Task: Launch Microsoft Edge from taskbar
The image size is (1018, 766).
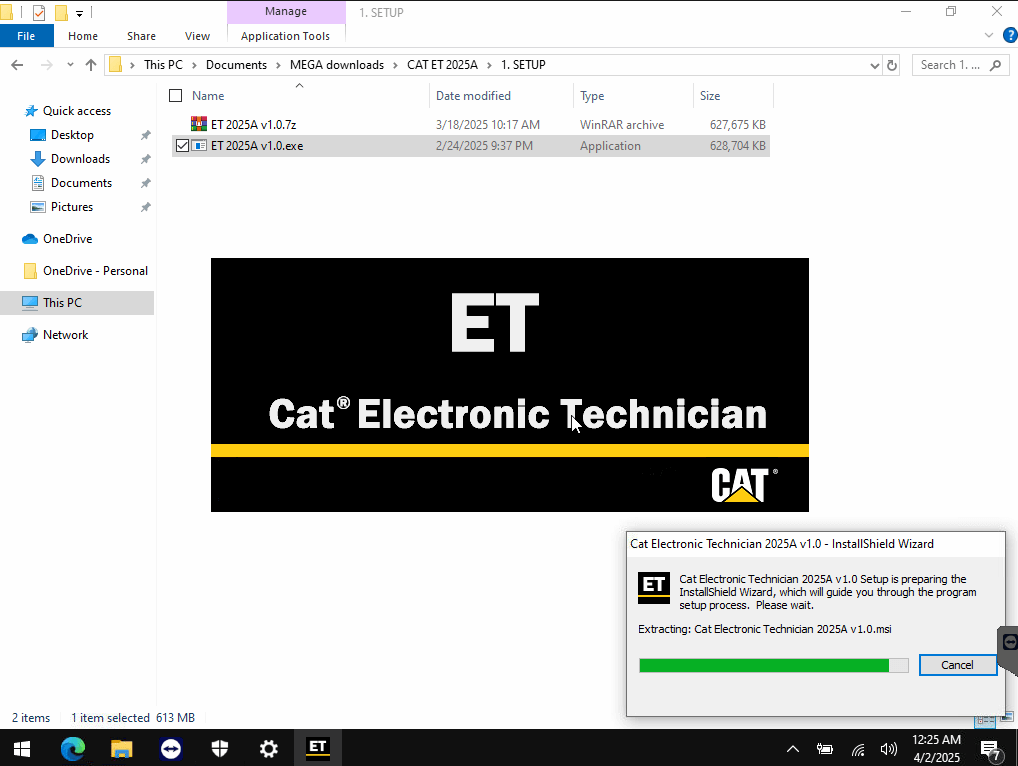Action: click(73, 748)
